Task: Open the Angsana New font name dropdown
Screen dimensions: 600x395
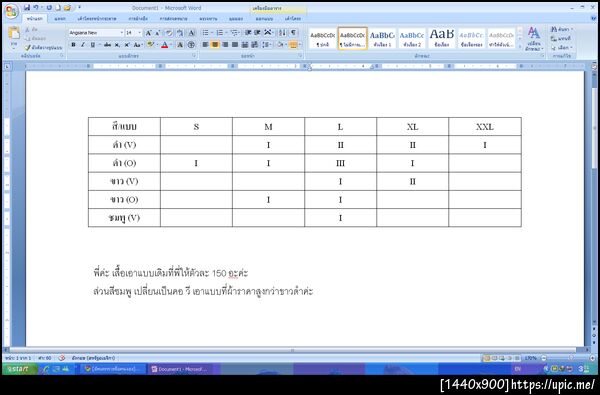Action: (122, 33)
